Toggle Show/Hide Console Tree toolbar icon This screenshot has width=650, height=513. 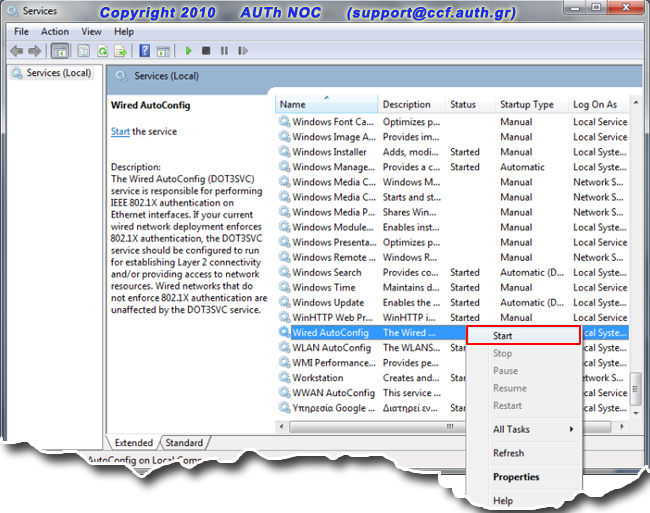[60, 51]
